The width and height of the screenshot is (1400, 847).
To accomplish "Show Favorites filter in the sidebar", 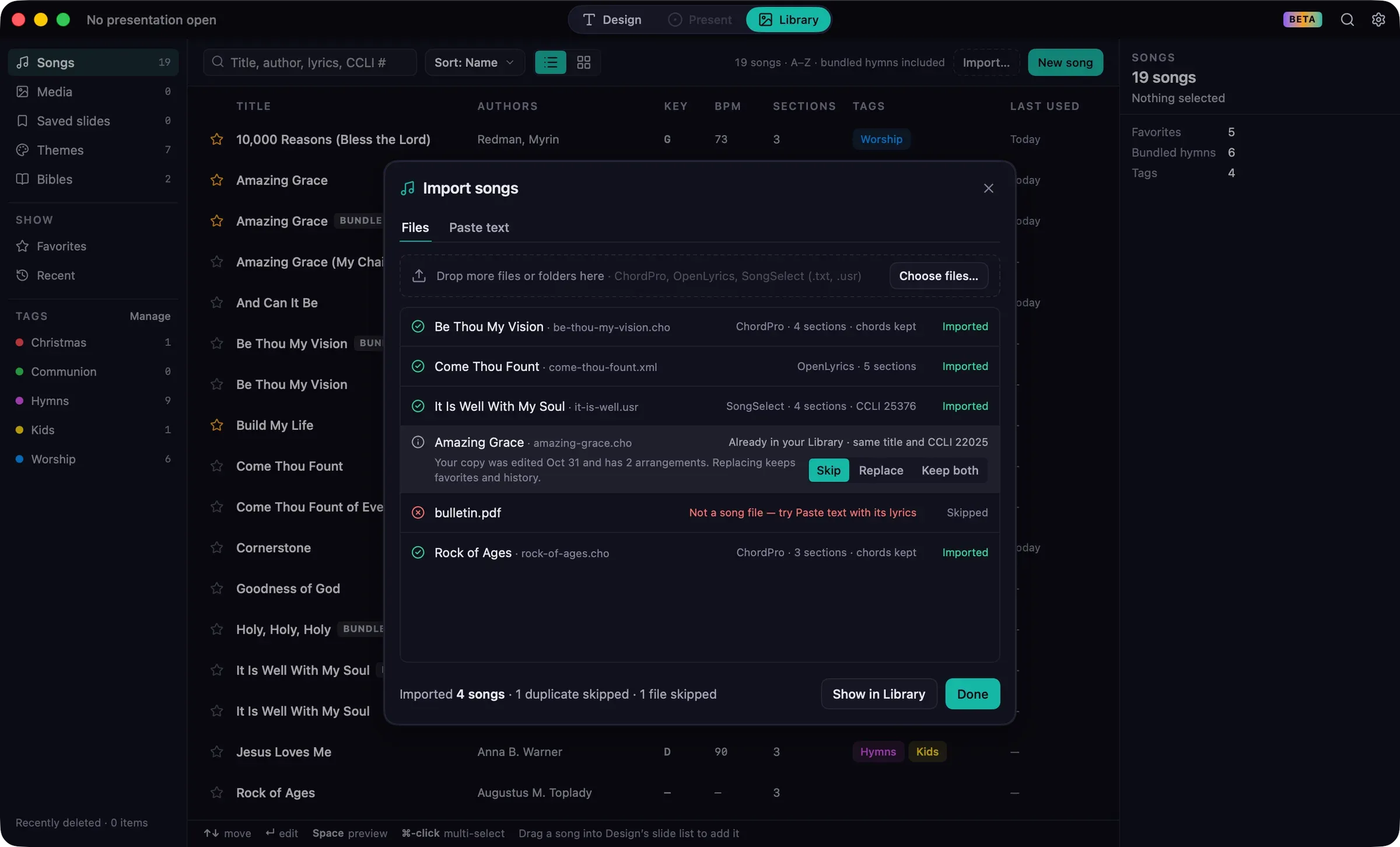I will click(x=93, y=246).
